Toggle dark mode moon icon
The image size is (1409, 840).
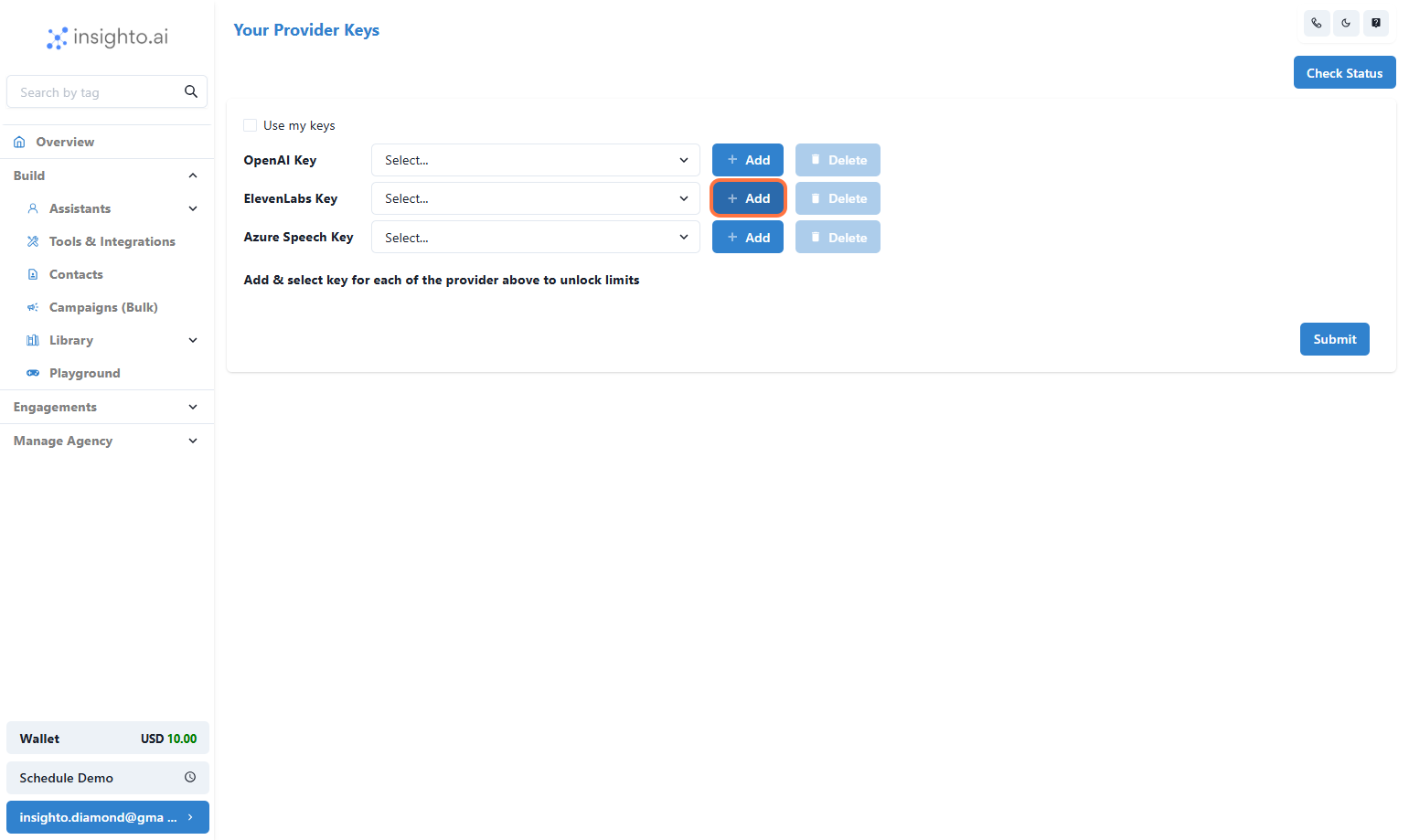coord(1346,23)
